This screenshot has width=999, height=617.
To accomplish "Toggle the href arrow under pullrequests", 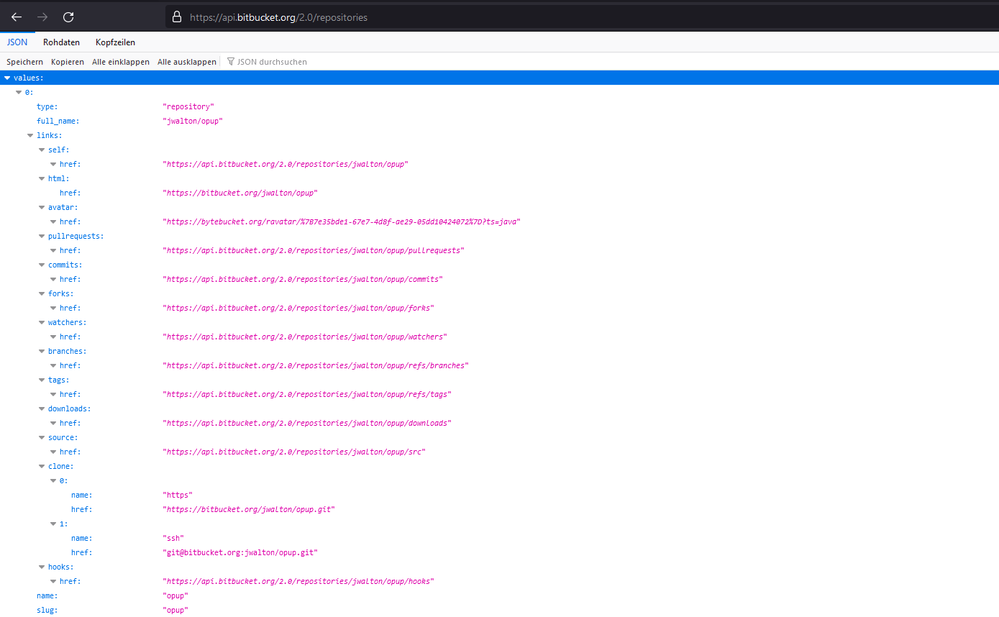I will click(53, 250).
